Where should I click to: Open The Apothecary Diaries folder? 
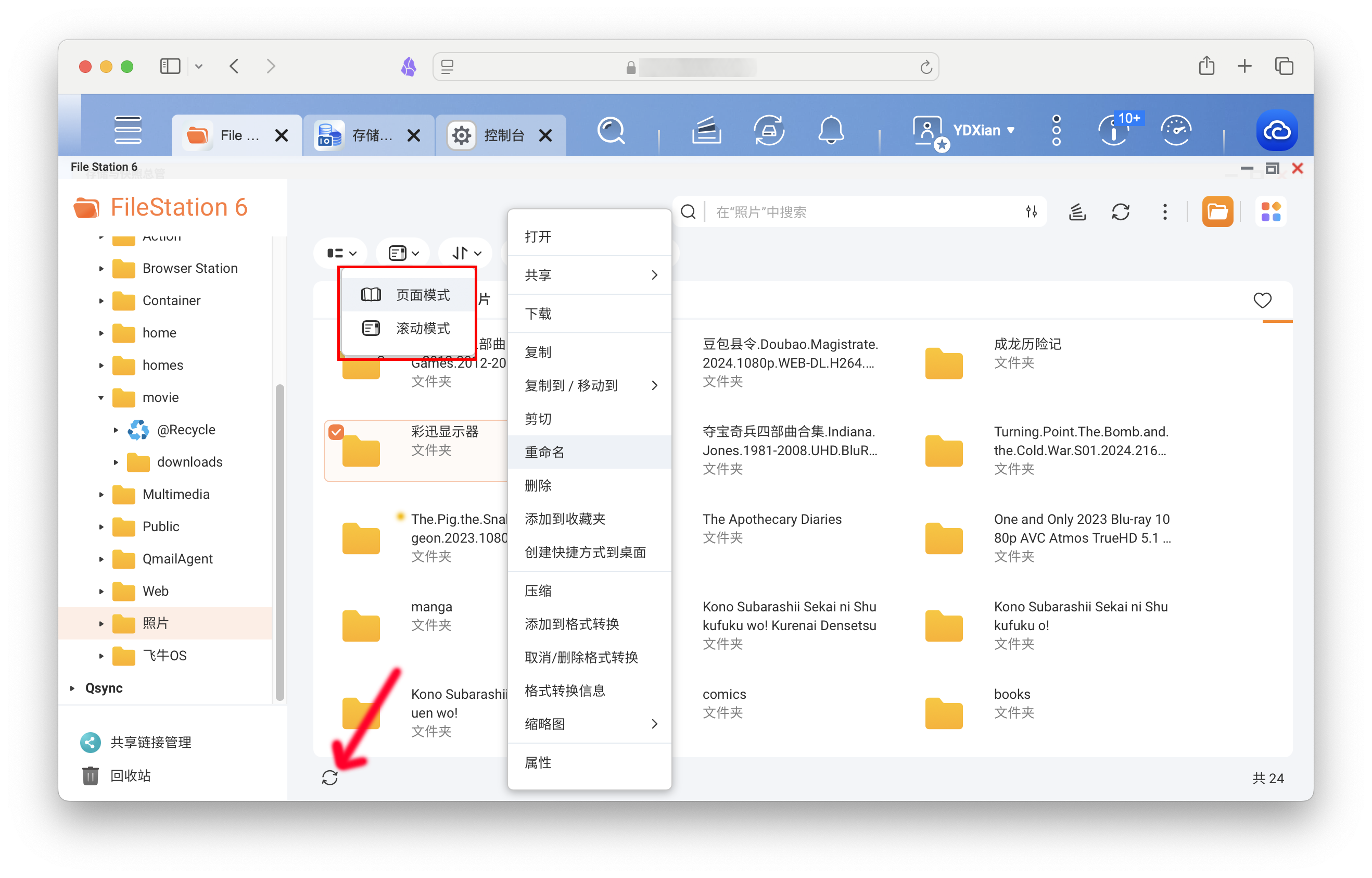(771, 519)
